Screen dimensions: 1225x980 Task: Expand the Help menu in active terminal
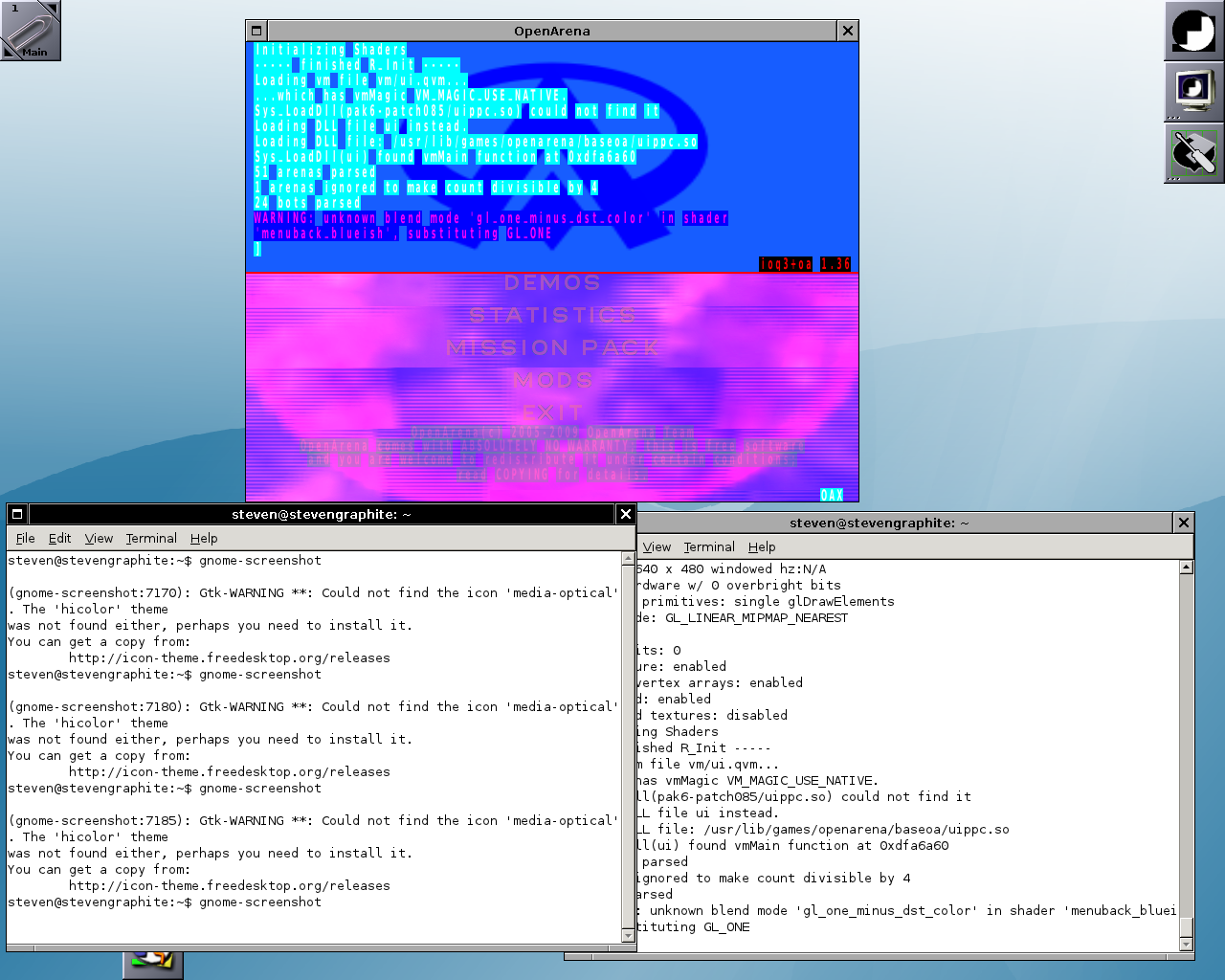pos(204,539)
